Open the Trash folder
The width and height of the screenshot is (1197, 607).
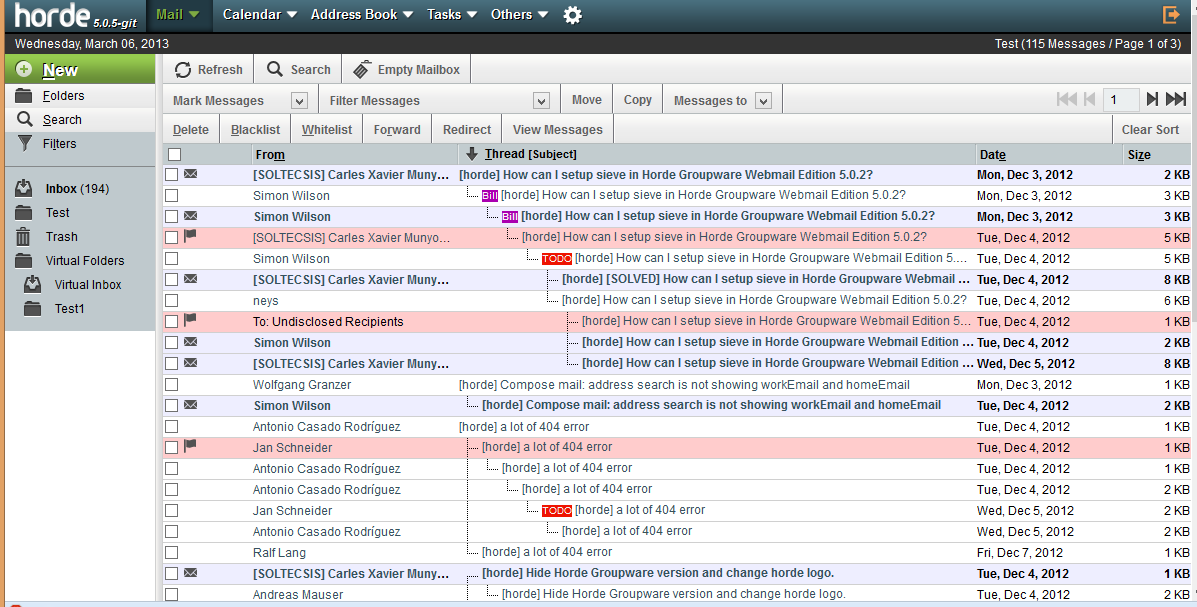click(62, 237)
